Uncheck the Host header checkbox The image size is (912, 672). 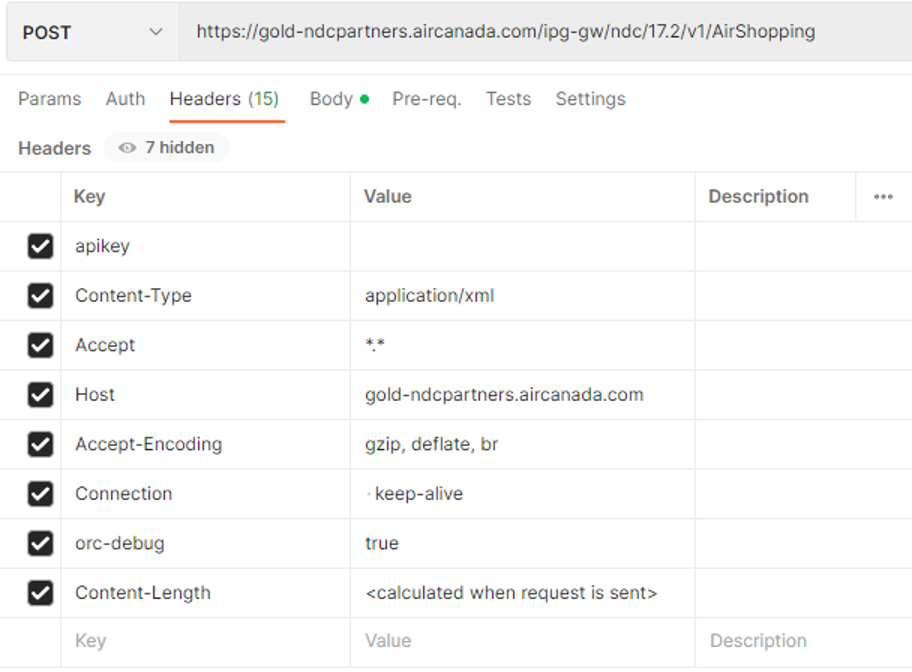tap(40, 395)
